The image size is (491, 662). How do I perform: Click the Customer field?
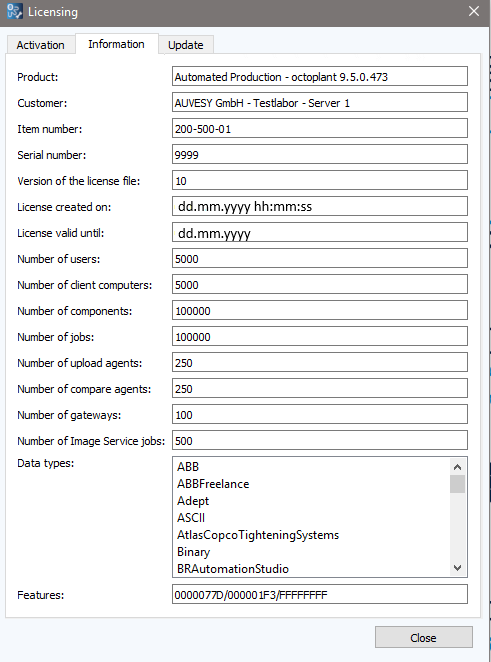(320, 103)
